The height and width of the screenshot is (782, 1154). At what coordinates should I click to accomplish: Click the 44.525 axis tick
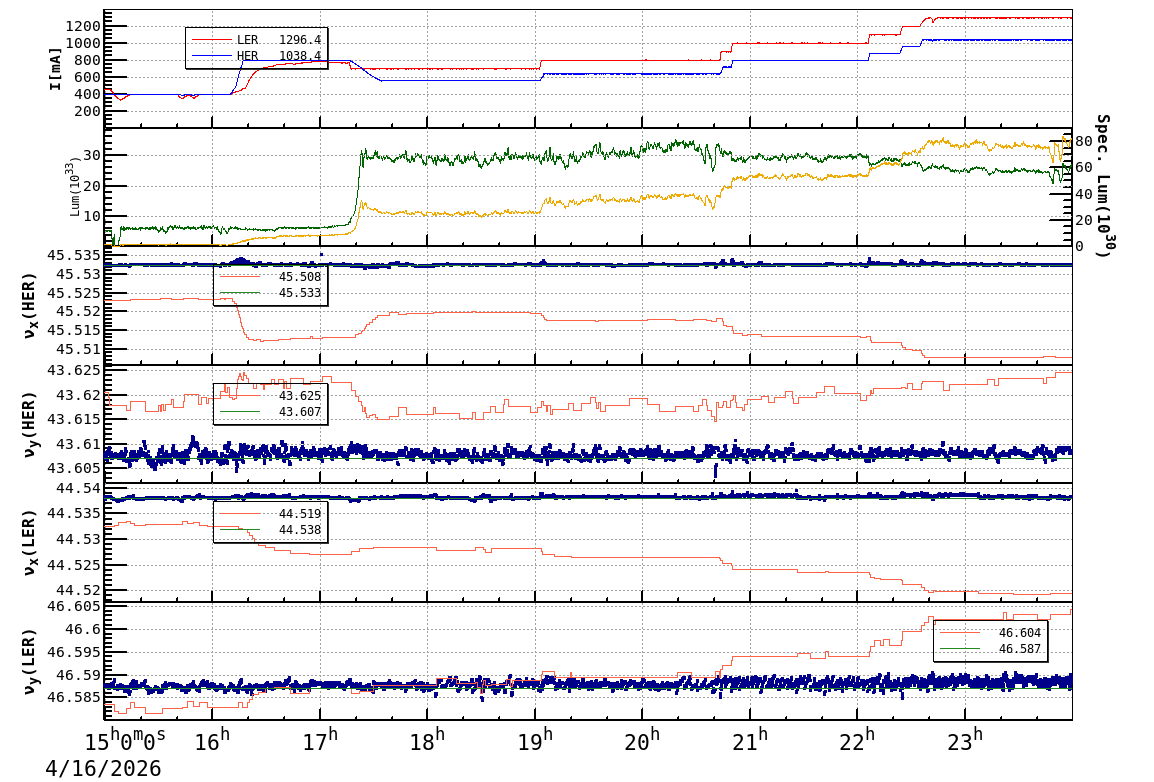click(x=74, y=565)
